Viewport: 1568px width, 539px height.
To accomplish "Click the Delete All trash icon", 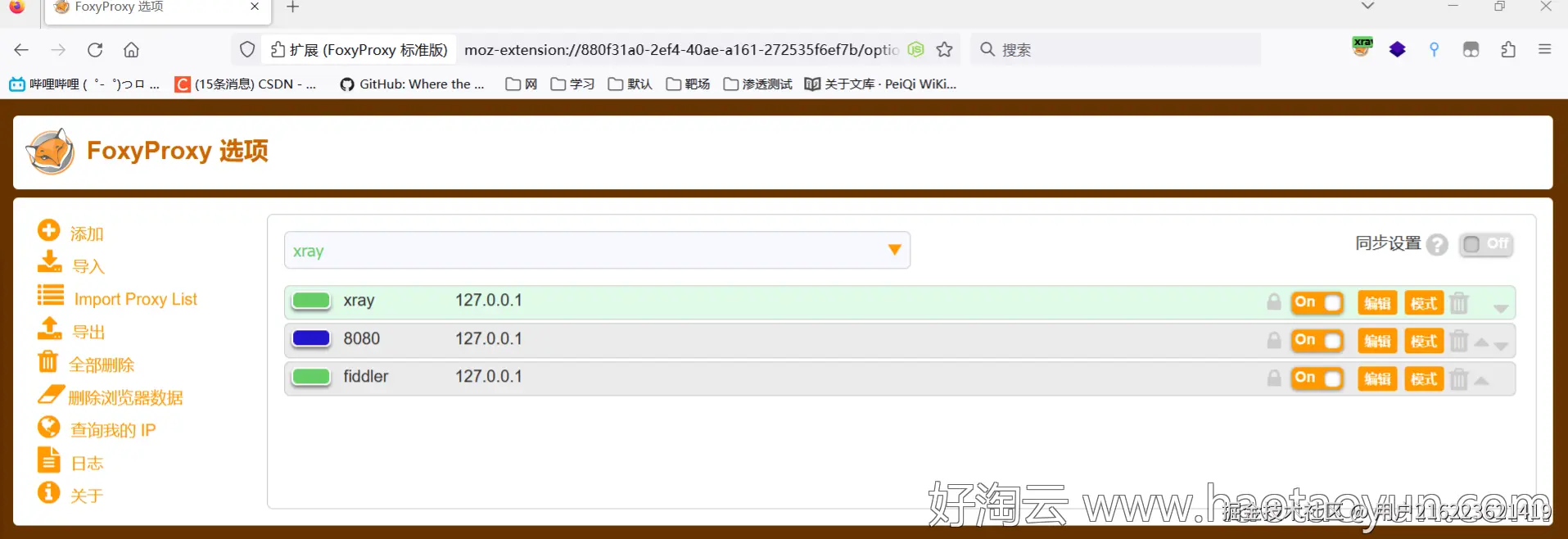I will (48, 361).
